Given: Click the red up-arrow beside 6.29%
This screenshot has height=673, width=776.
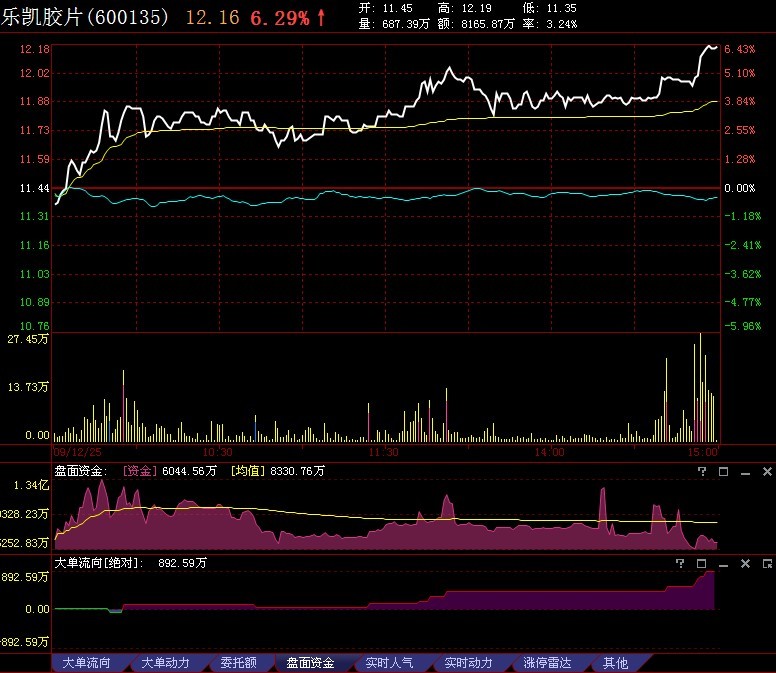Looking at the screenshot, I should (321, 17).
